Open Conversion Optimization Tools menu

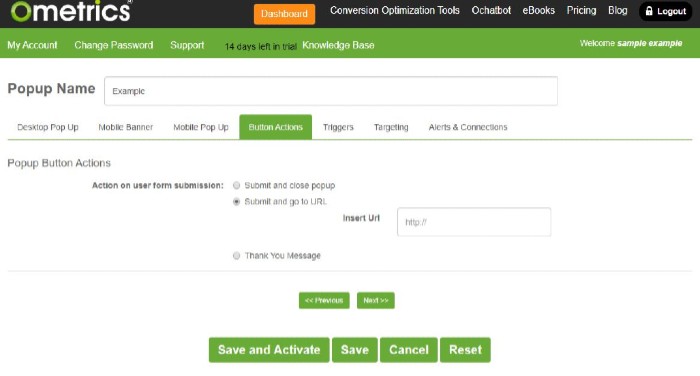pos(395,10)
